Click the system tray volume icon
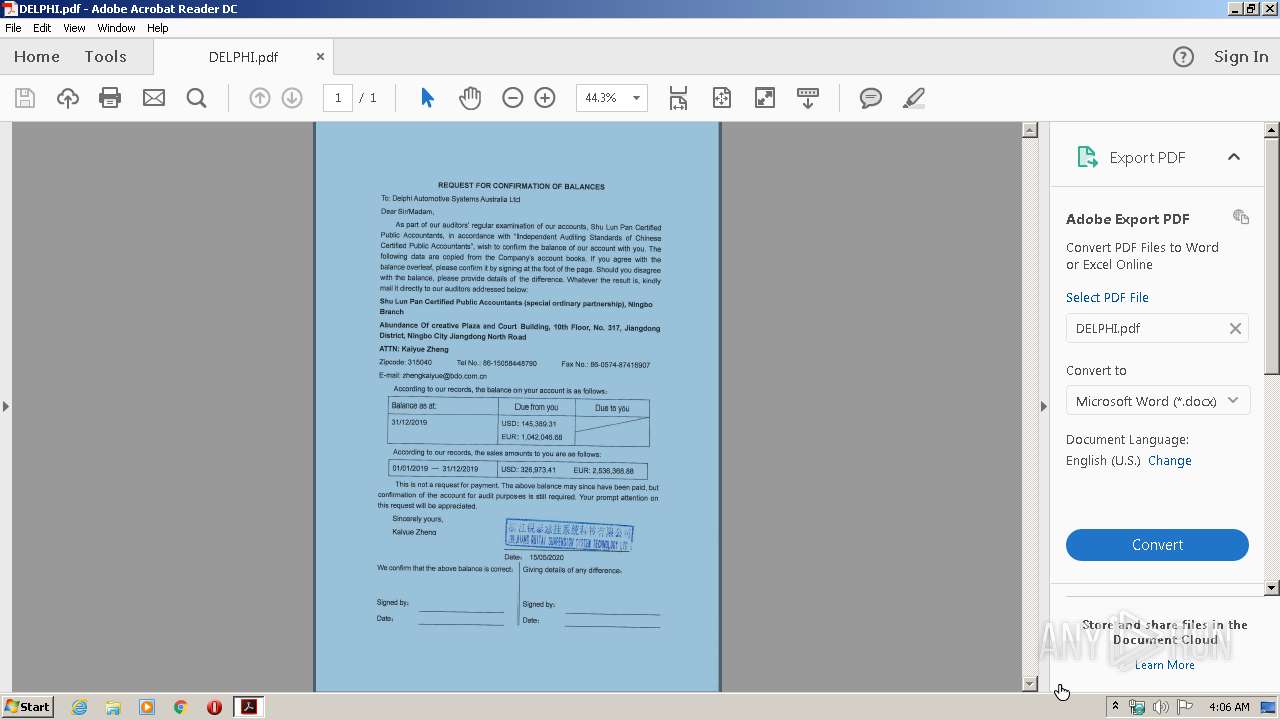Viewport: 1280px width, 720px height. click(x=1160, y=707)
